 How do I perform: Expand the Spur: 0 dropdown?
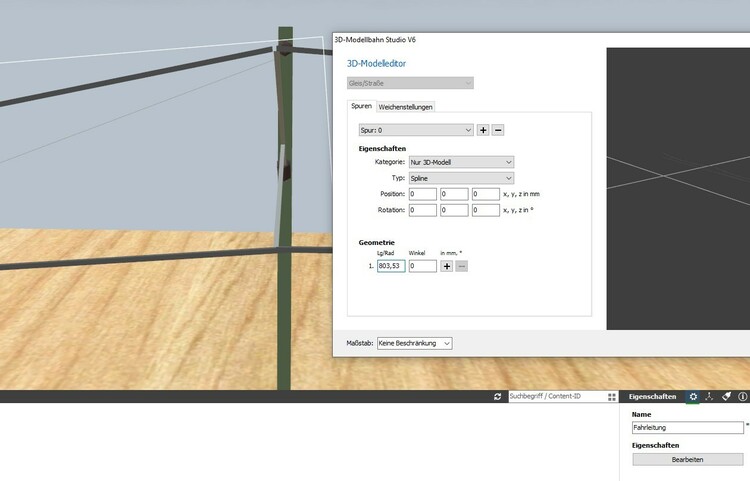[x=416, y=130]
